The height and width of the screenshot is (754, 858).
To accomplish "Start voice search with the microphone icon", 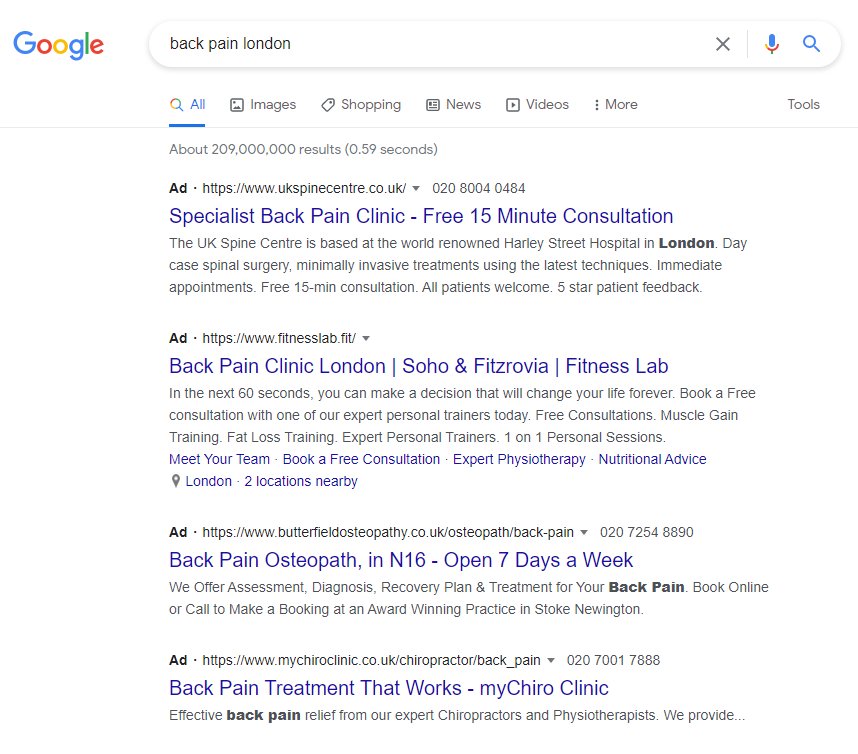I will coord(772,44).
